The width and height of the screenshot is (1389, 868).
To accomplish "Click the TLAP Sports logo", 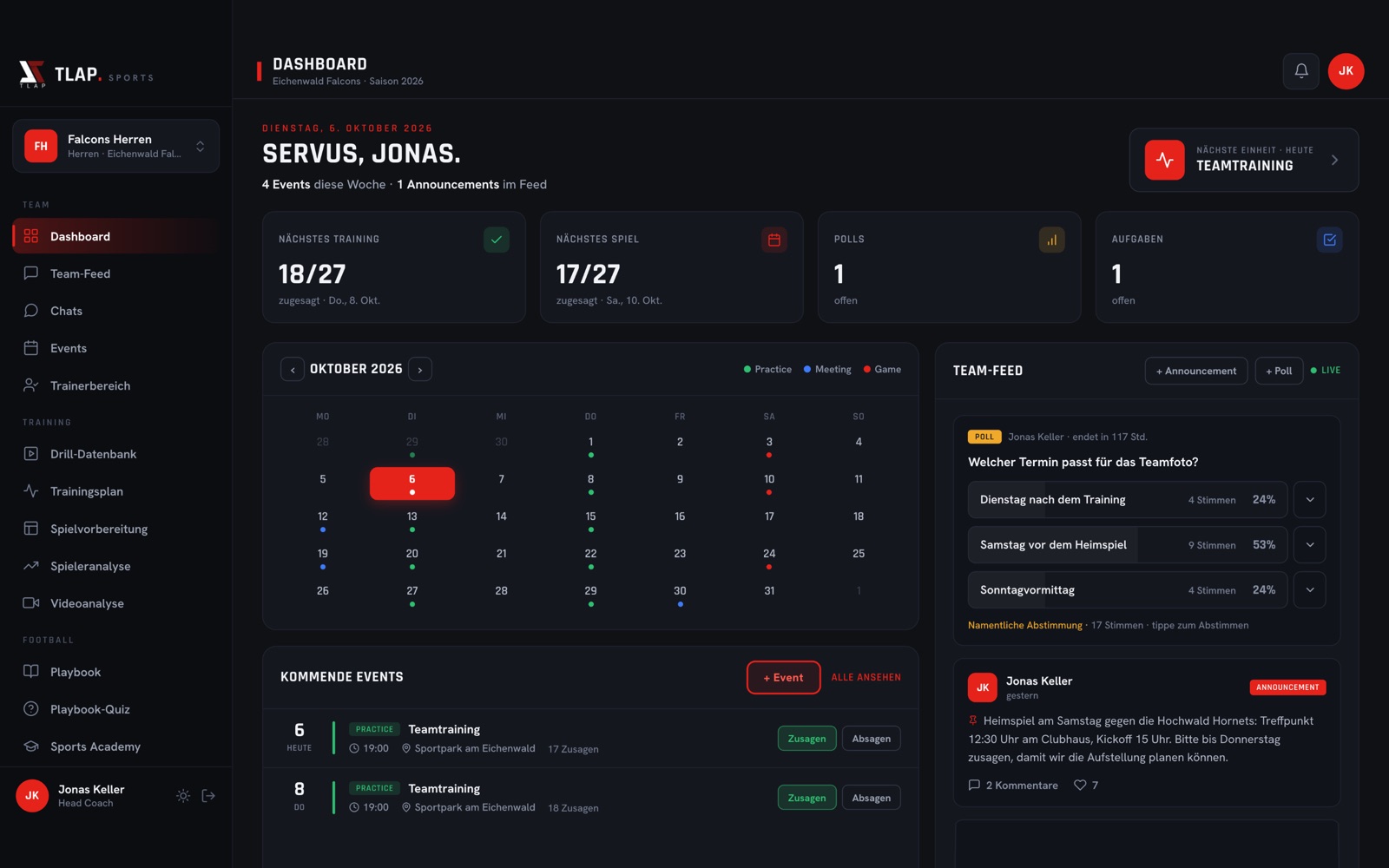I will click(86, 75).
